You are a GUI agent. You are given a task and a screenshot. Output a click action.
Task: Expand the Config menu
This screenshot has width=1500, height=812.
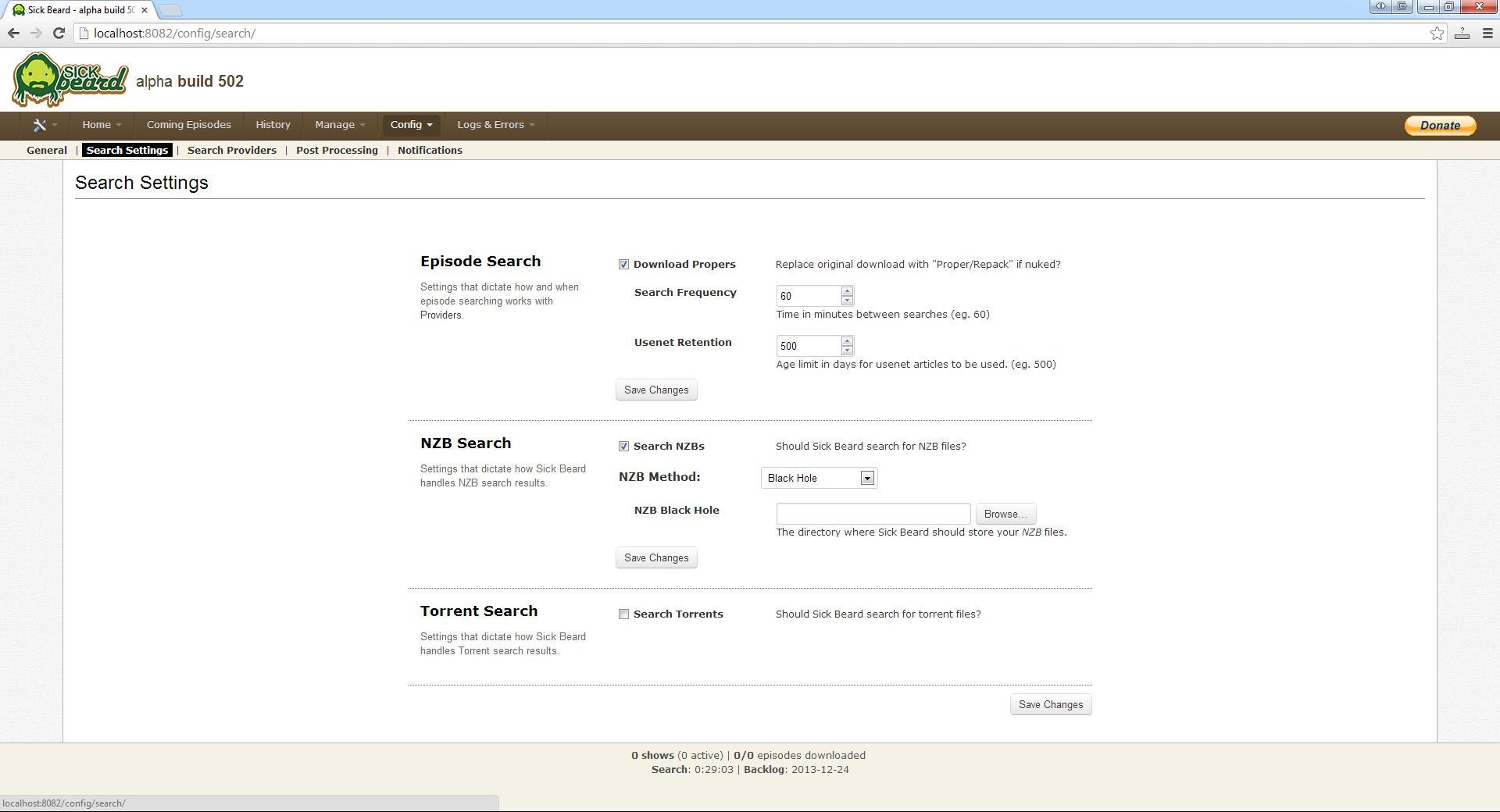411,125
